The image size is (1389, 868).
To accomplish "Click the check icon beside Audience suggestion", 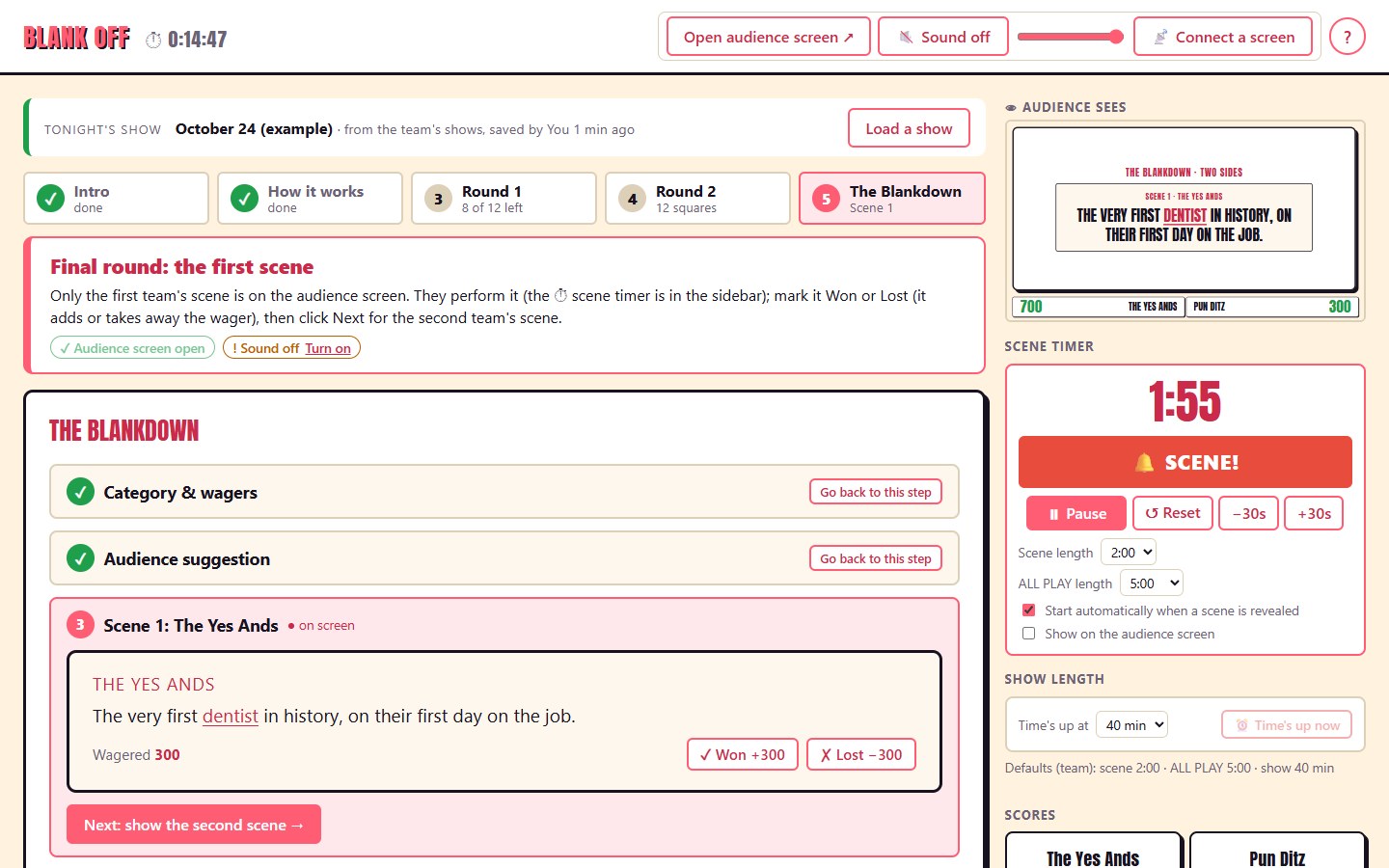I will pyautogui.click(x=80, y=558).
